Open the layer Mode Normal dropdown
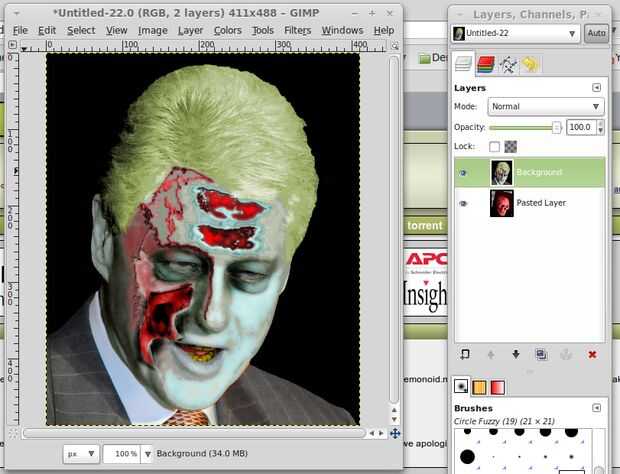 pyautogui.click(x=546, y=106)
